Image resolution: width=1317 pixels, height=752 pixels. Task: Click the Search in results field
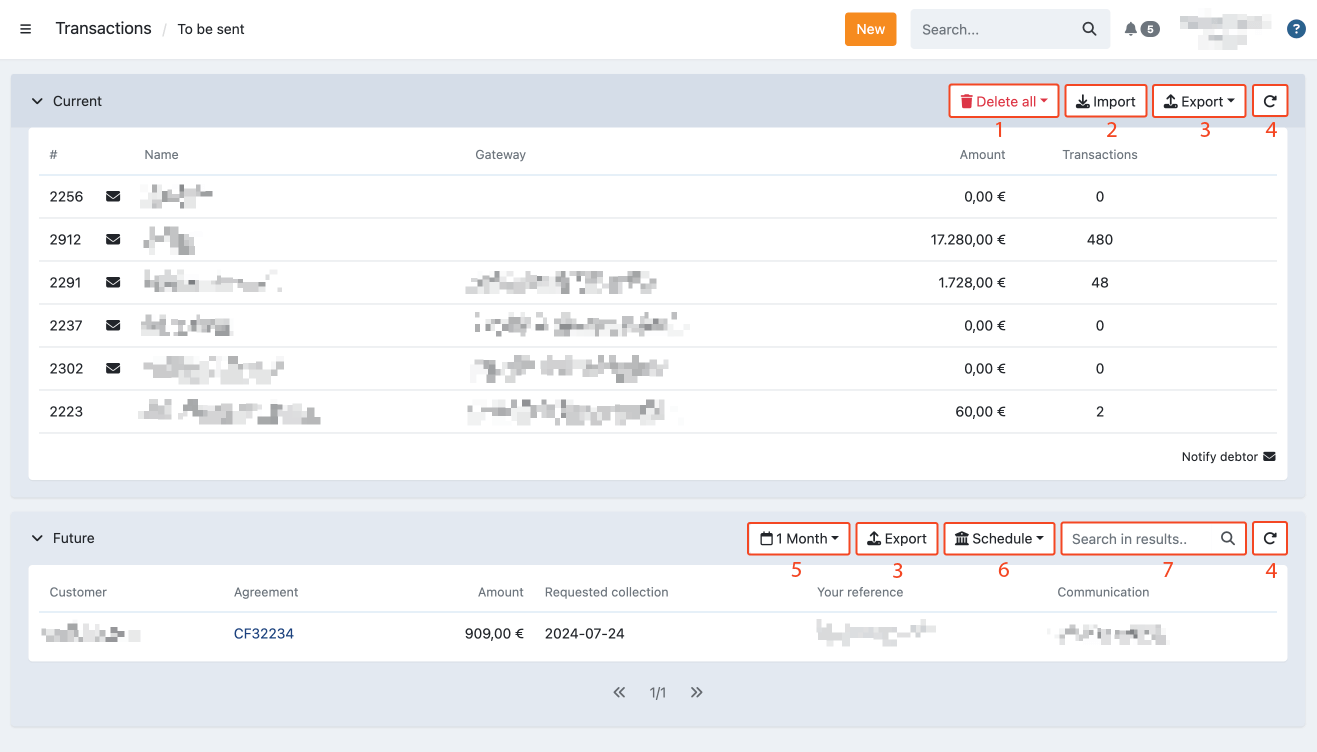pos(1140,538)
